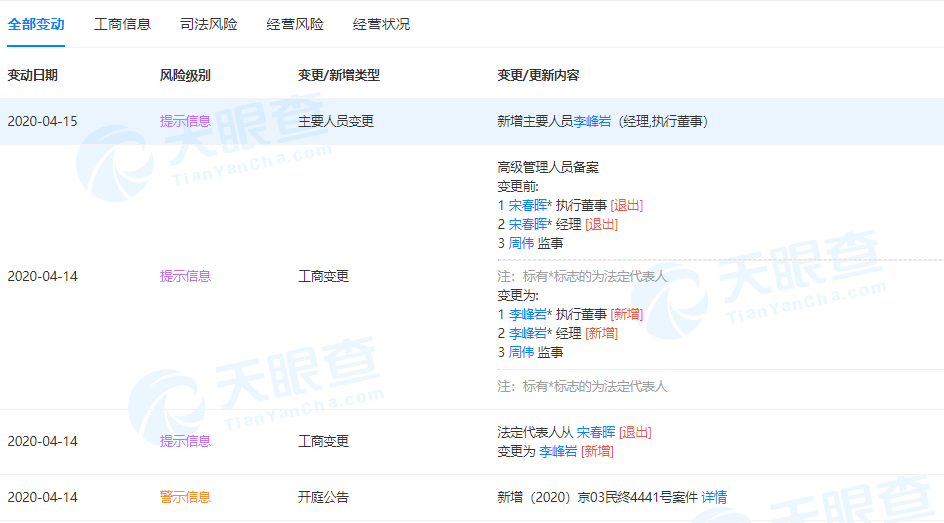Select the 经营风险 tab
Viewport: 944px width, 523px height.
click(x=295, y=24)
